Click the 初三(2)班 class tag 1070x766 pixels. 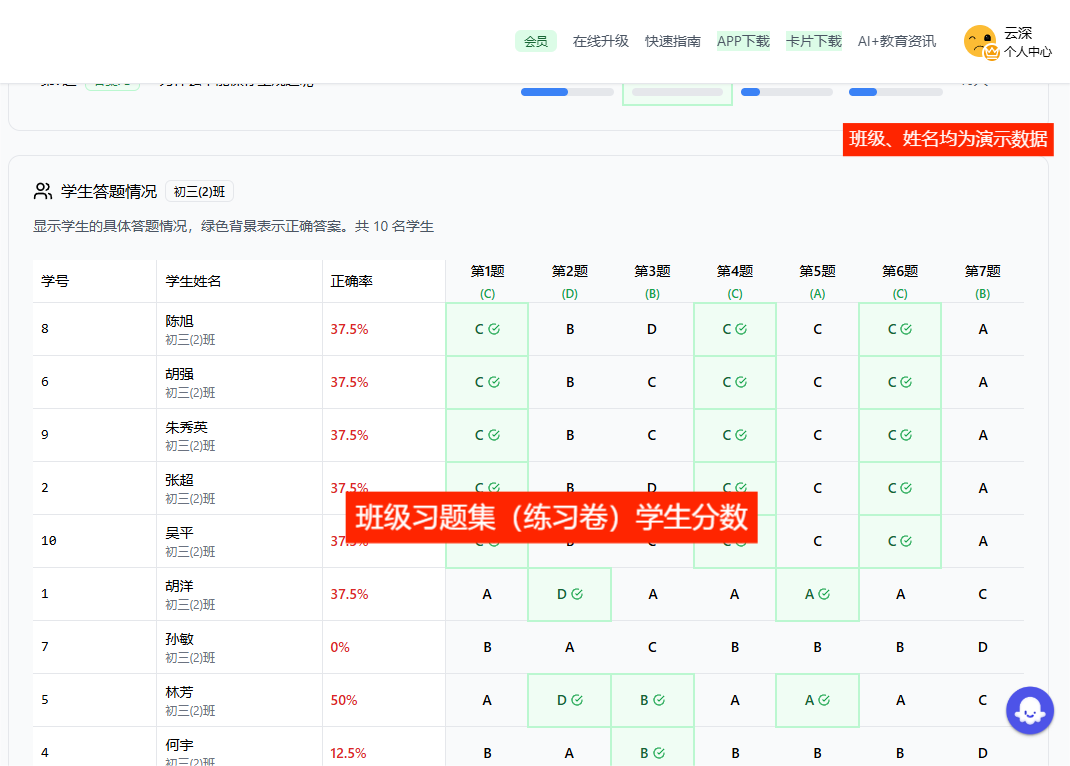tap(199, 192)
